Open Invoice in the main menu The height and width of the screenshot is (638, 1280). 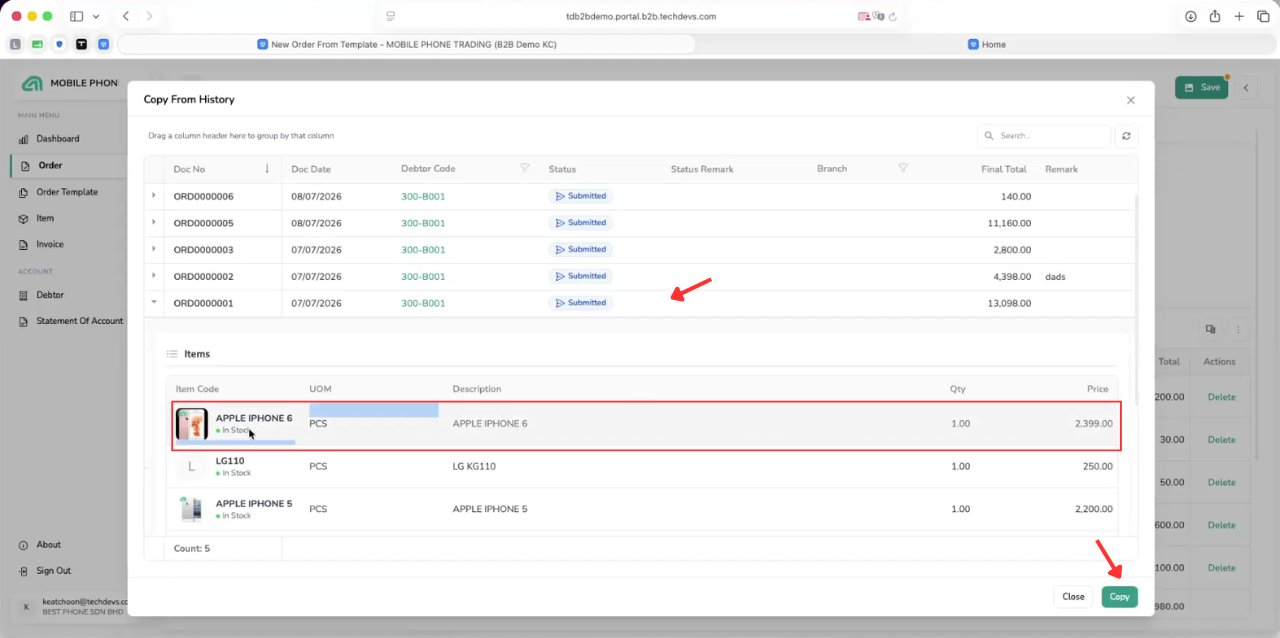50,244
